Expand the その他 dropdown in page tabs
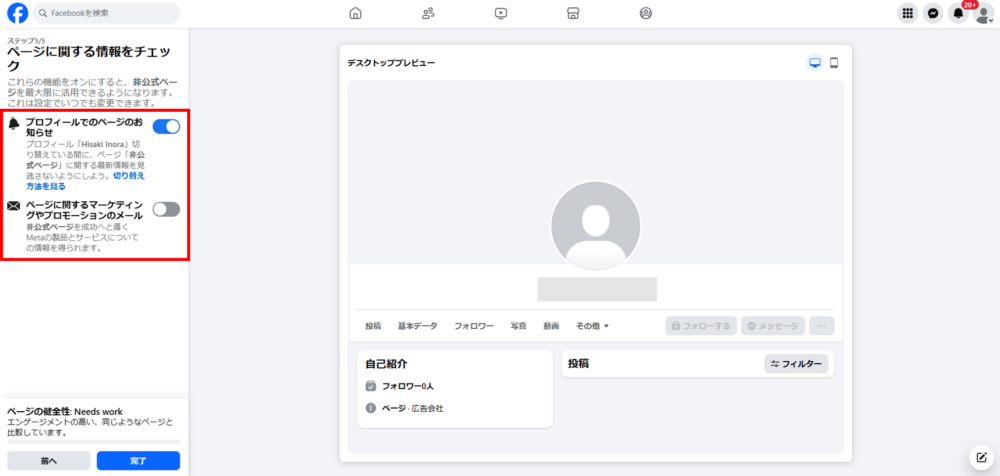The width and height of the screenshot is (1000, 476). pyautogui.click(x=592, y=326)
